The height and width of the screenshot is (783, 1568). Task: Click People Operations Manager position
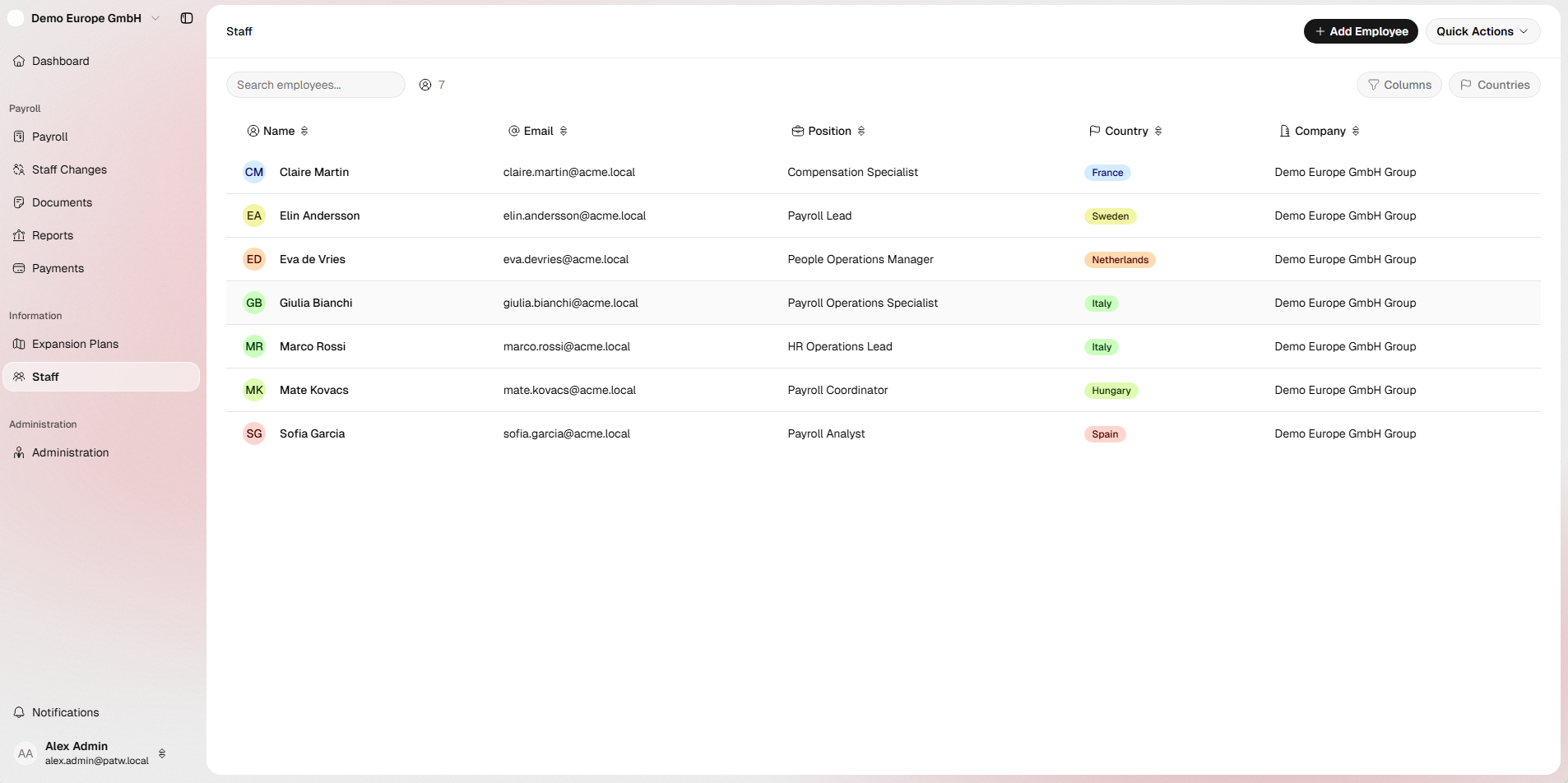click(861, 259)
